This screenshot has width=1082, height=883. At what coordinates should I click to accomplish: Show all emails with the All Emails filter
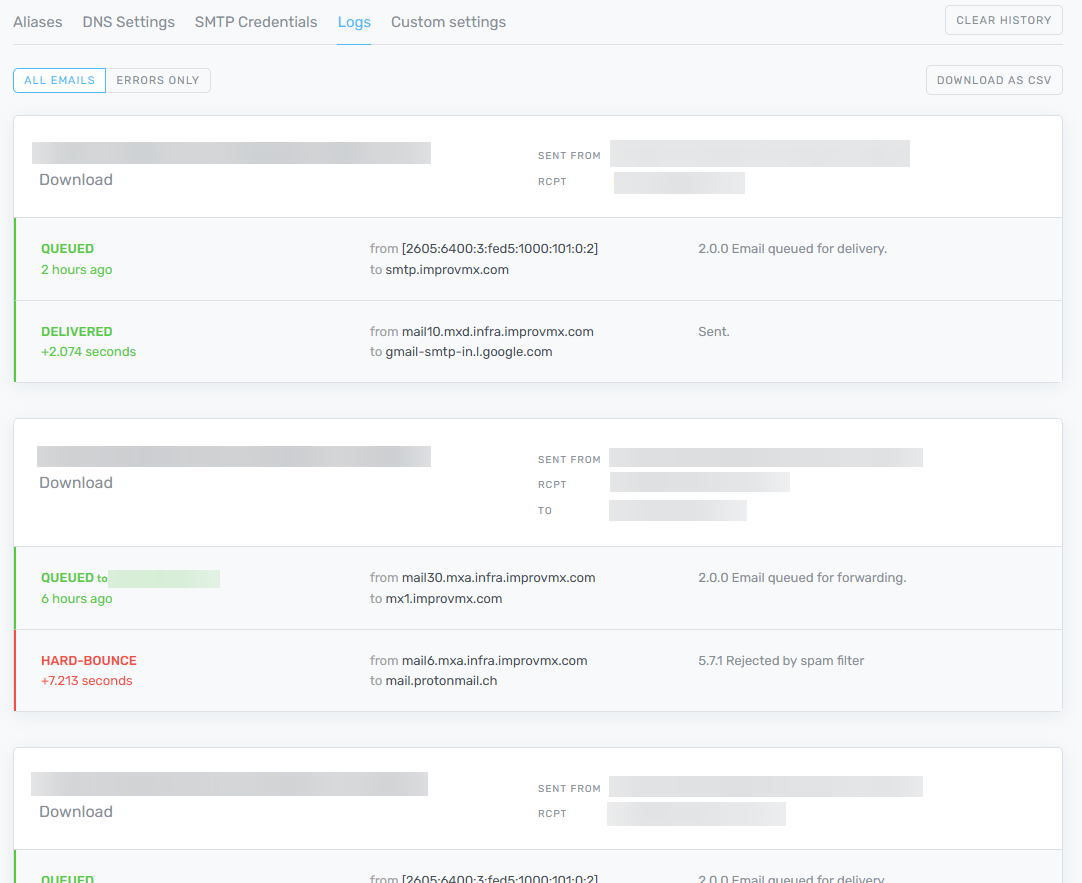click(x=59, y=80)
